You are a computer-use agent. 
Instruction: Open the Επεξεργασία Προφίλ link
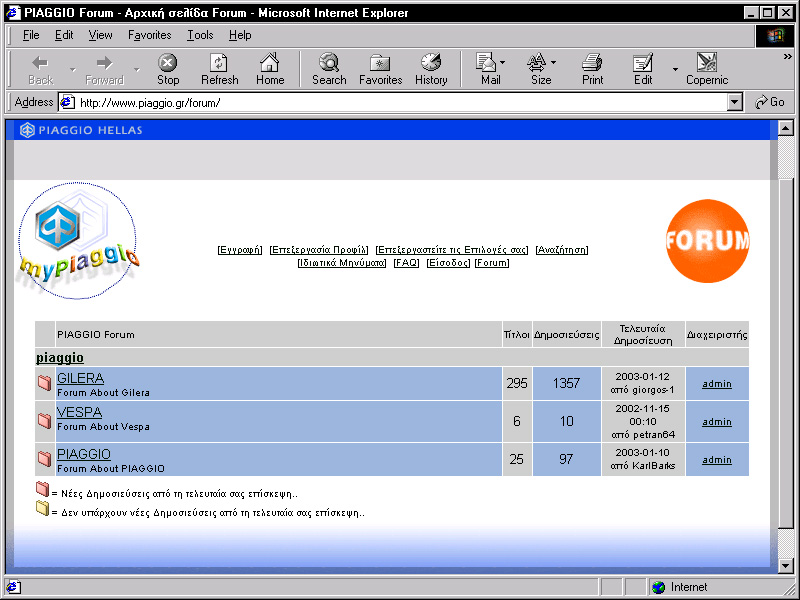[319, 249]
